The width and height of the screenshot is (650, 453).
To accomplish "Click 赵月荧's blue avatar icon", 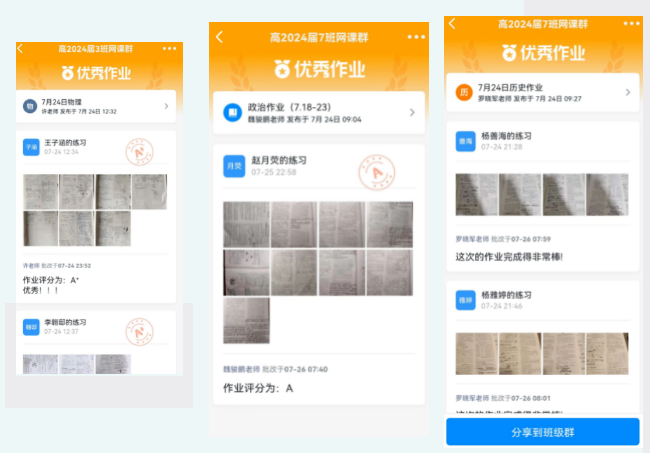I will click(x=233, y=166).
